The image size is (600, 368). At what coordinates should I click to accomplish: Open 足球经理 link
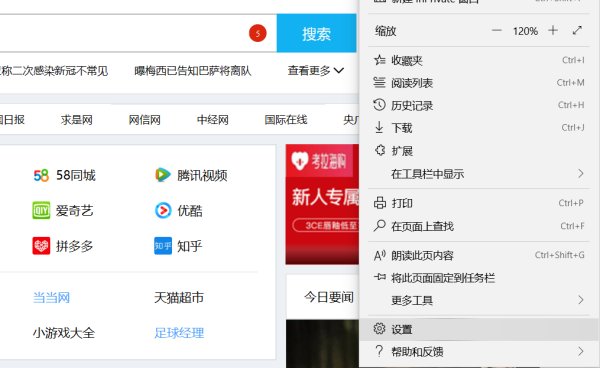[179, 333]
